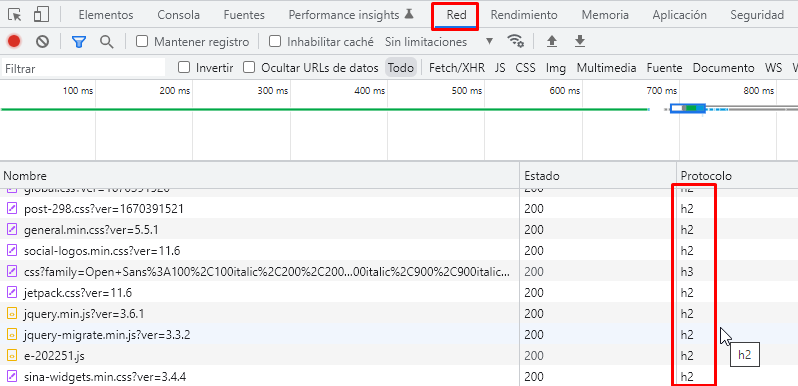Filter requests by Documento type
798x386 pixels.
723,68
